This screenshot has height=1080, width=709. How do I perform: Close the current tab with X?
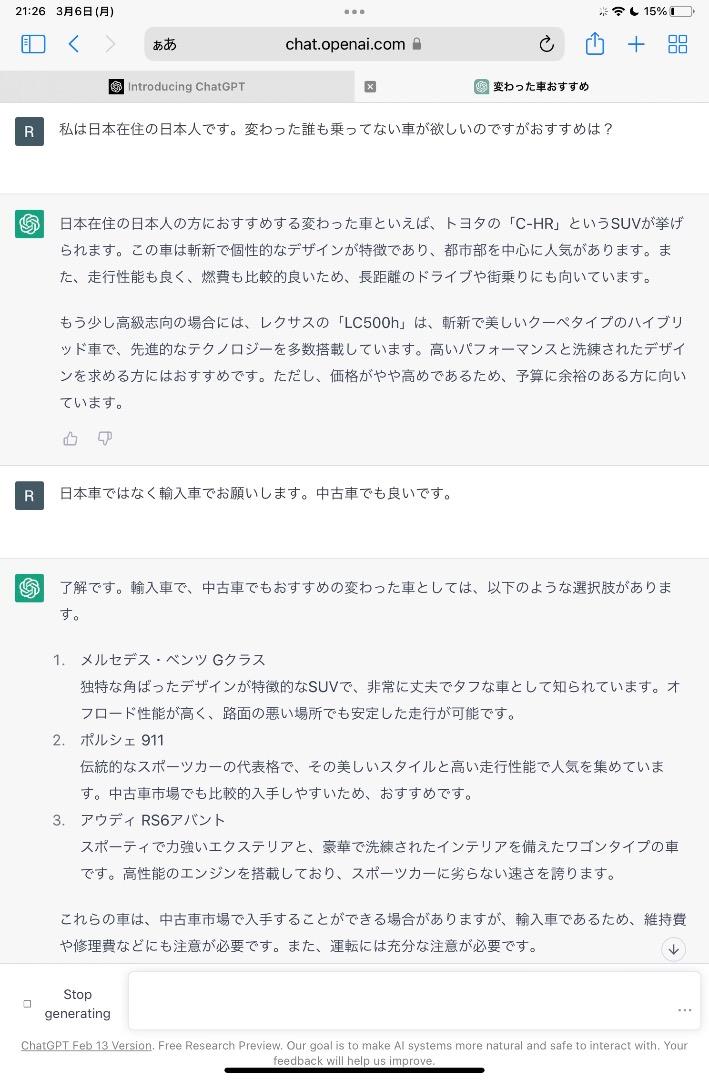370,87
